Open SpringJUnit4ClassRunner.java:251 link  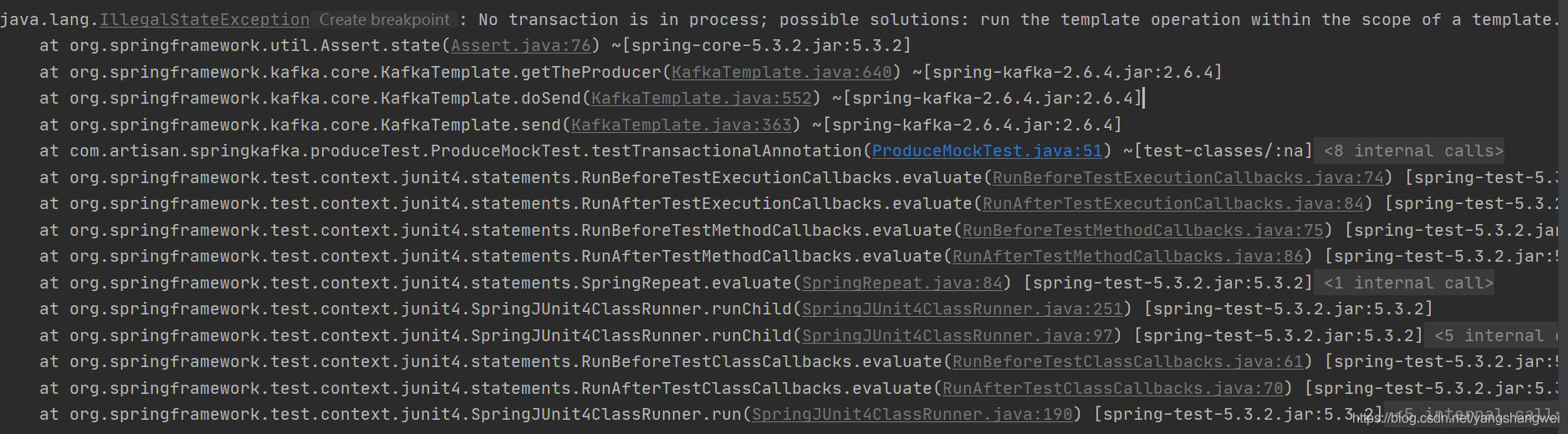(962, 309)
